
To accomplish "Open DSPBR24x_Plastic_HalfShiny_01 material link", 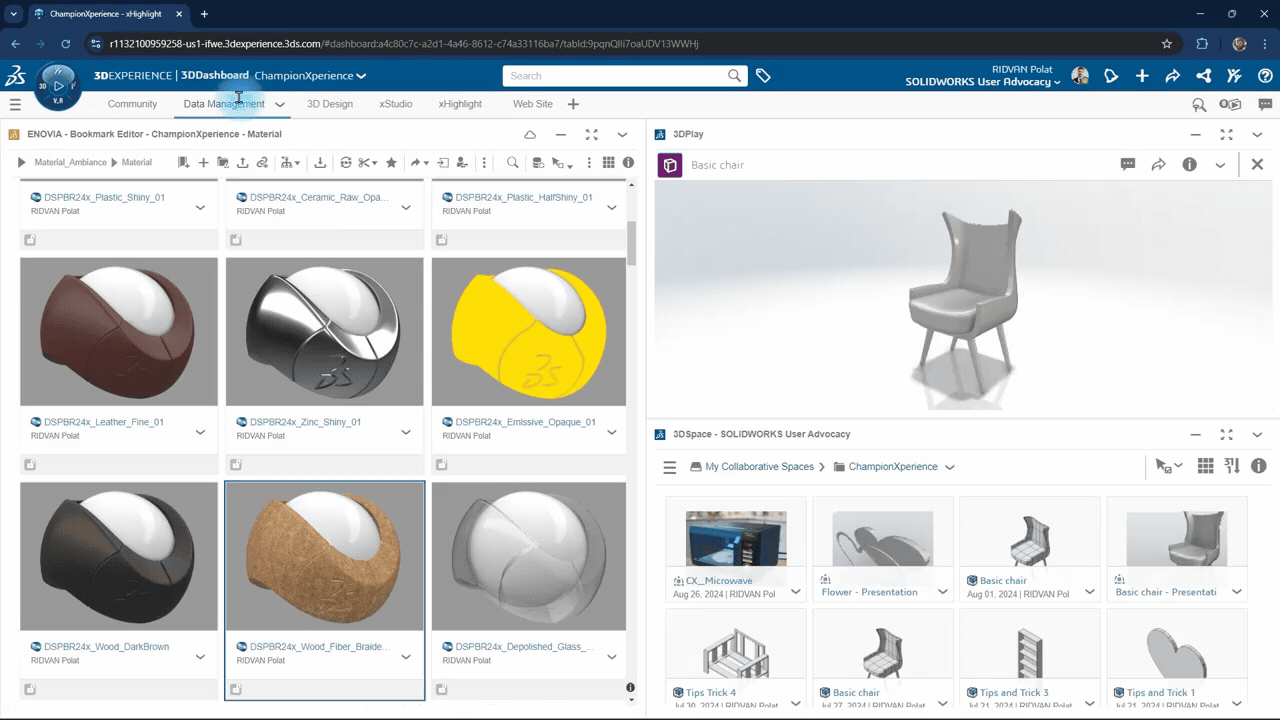I will click(x=524, y=197).
